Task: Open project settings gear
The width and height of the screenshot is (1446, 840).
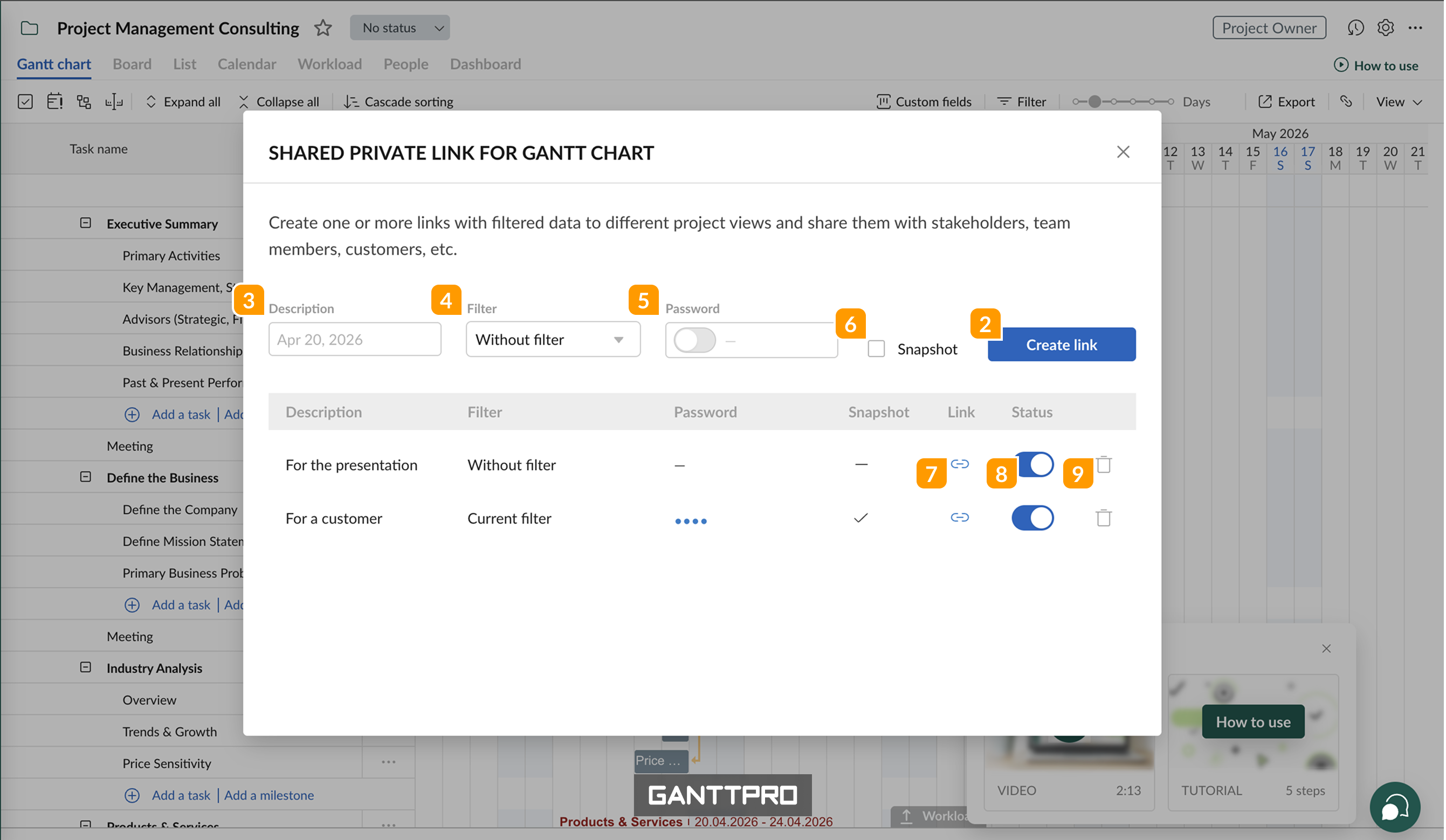Action: pyautogui.click(x=1385, y=27)
